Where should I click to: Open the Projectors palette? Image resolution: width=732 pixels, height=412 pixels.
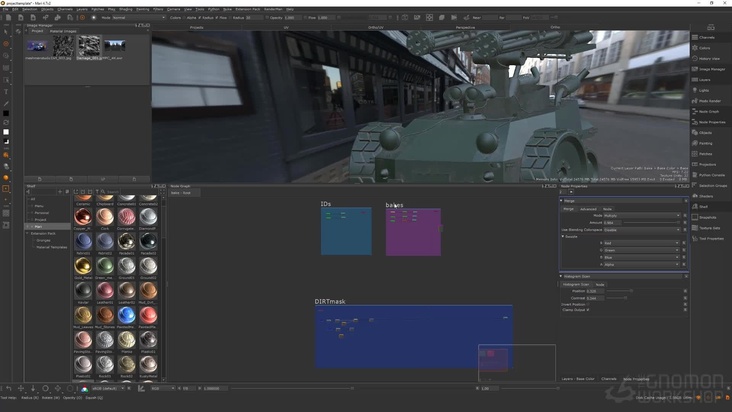pos(706,164)
